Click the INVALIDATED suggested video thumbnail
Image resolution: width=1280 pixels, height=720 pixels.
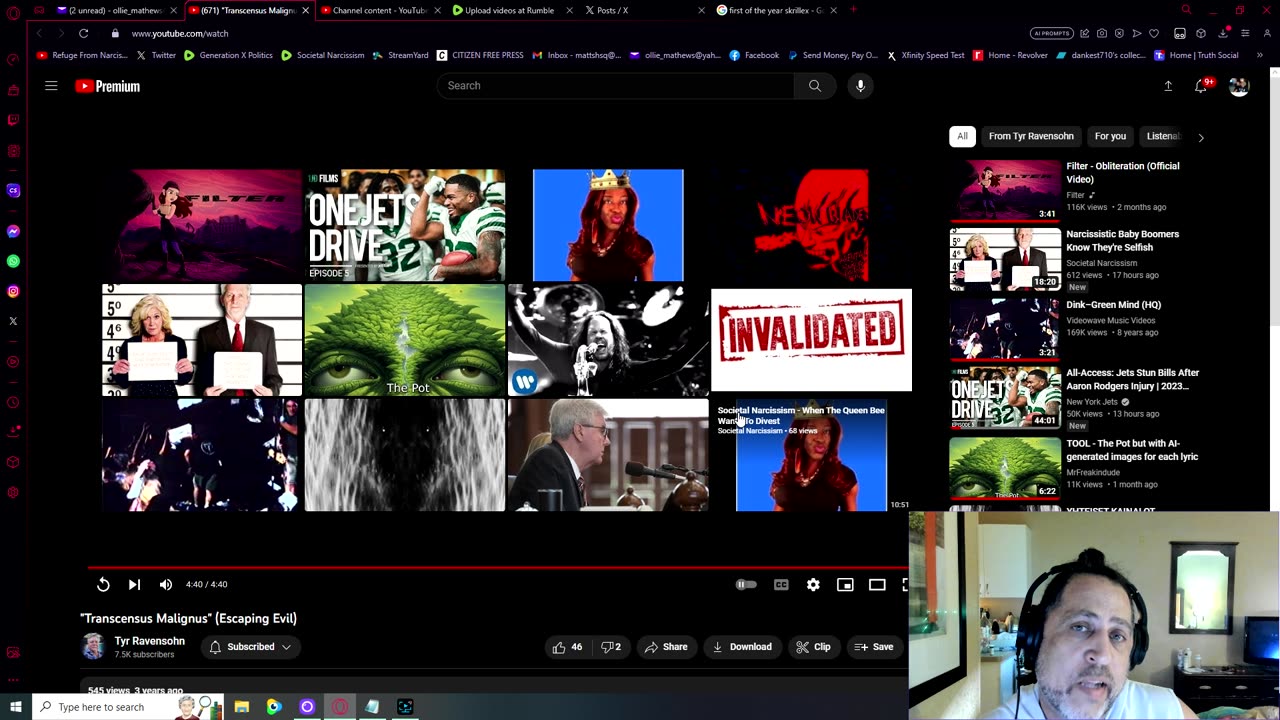(x=811, y=340)
